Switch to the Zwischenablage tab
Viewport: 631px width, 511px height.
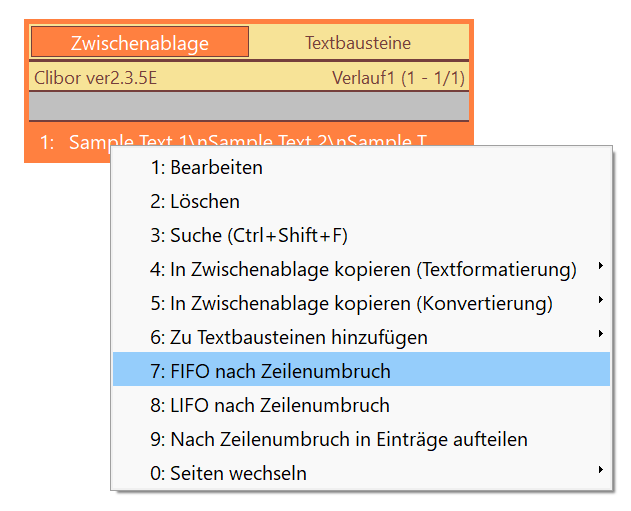point(140,42)
